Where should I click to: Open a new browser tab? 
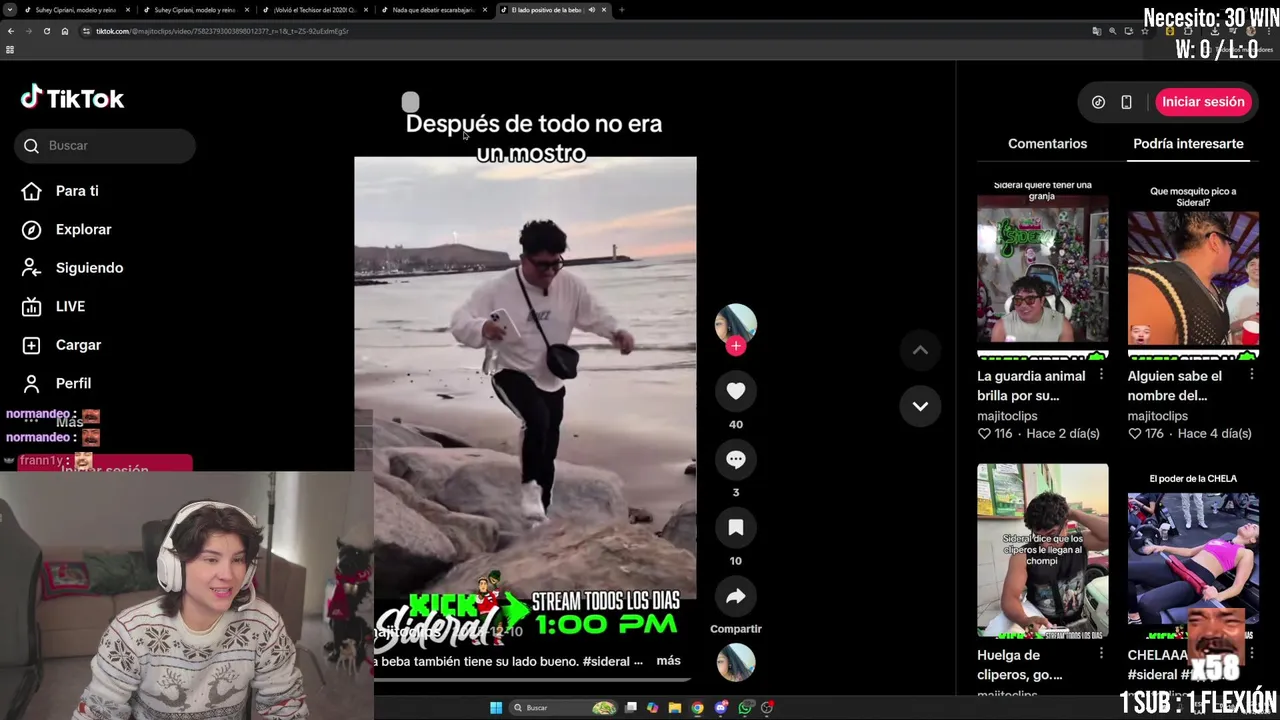tap(621, 10)
